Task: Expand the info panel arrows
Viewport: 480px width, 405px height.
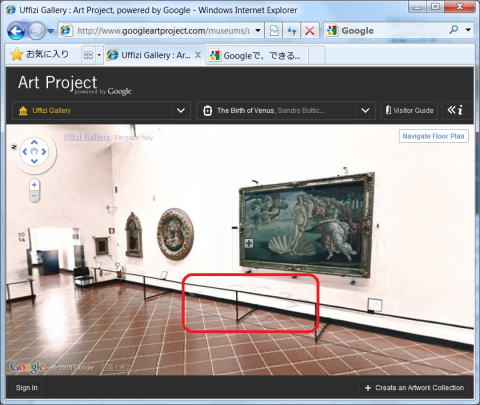Action: click(455, 110)
